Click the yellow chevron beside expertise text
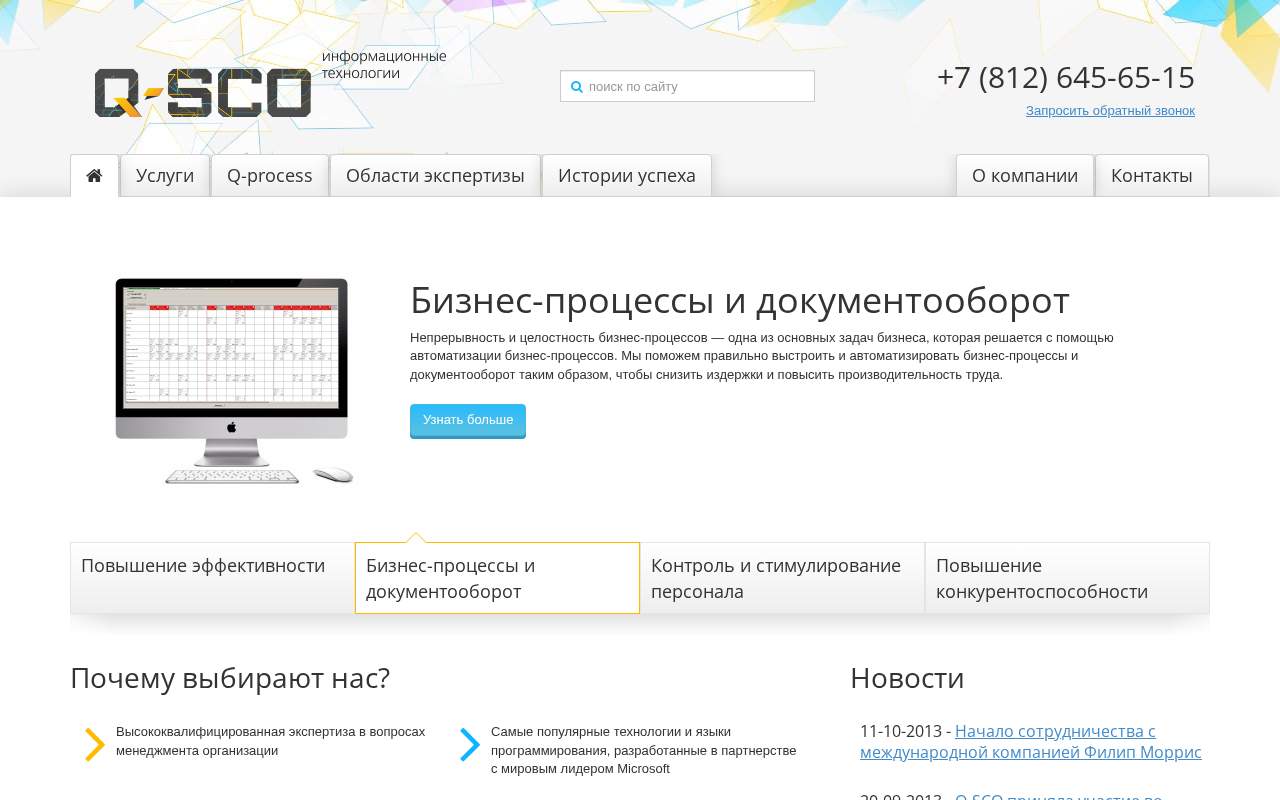 tap(95, 745)
